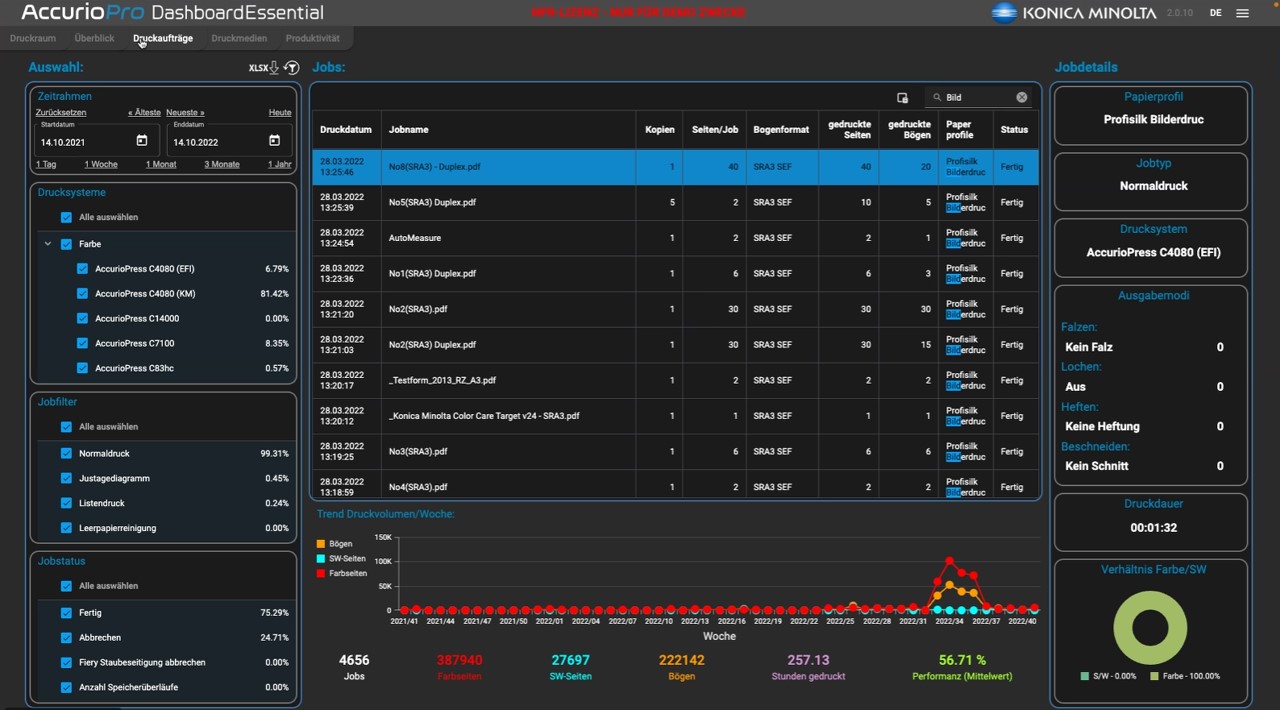1280x710 pixels.
Task: Toggle Justagediagramm checkbox
Action: point(66,479)
